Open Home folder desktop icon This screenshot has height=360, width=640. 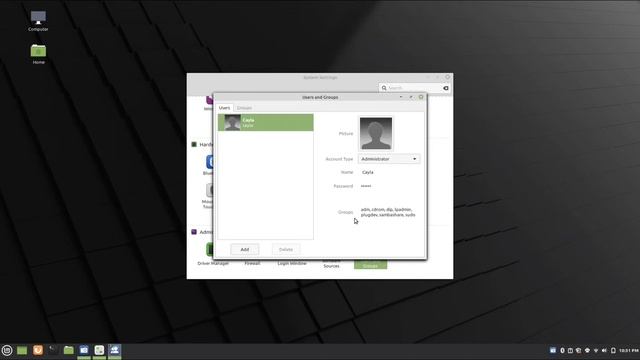38,54
